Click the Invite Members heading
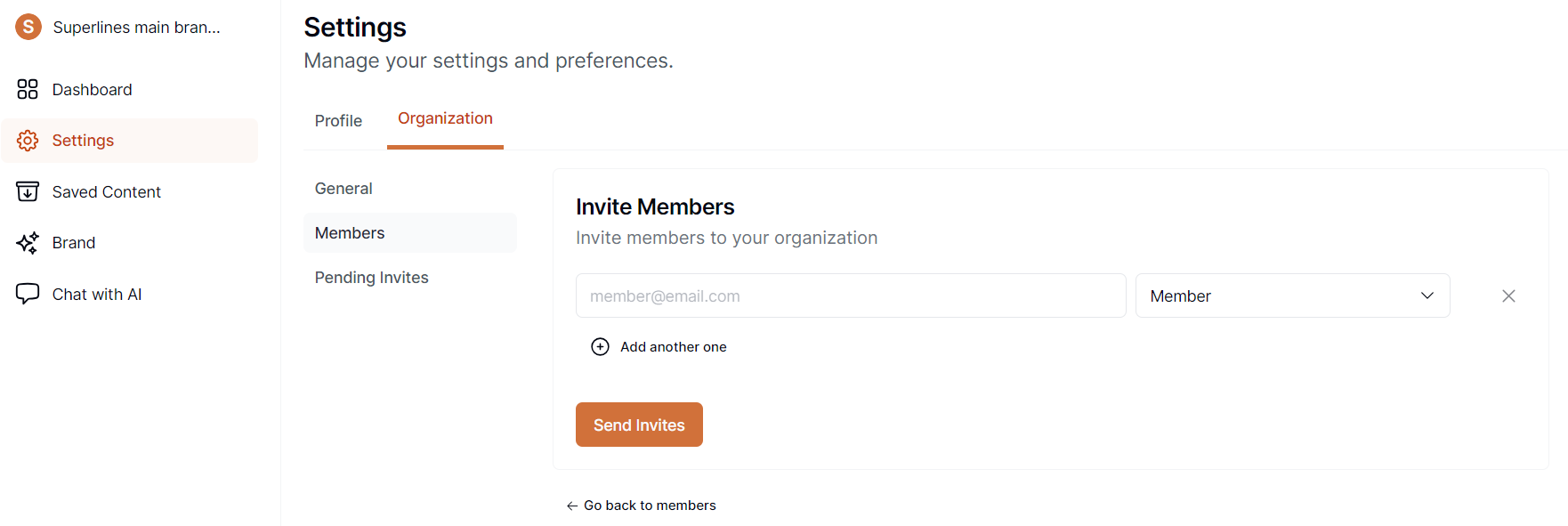The image size is (1568, 526). 655,206
